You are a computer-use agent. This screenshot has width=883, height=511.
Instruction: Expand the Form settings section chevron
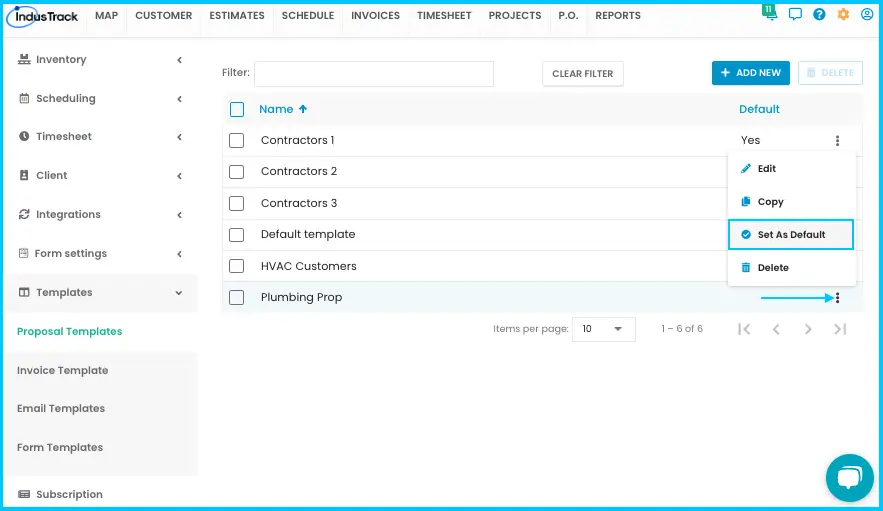click(x=180, y=254)
